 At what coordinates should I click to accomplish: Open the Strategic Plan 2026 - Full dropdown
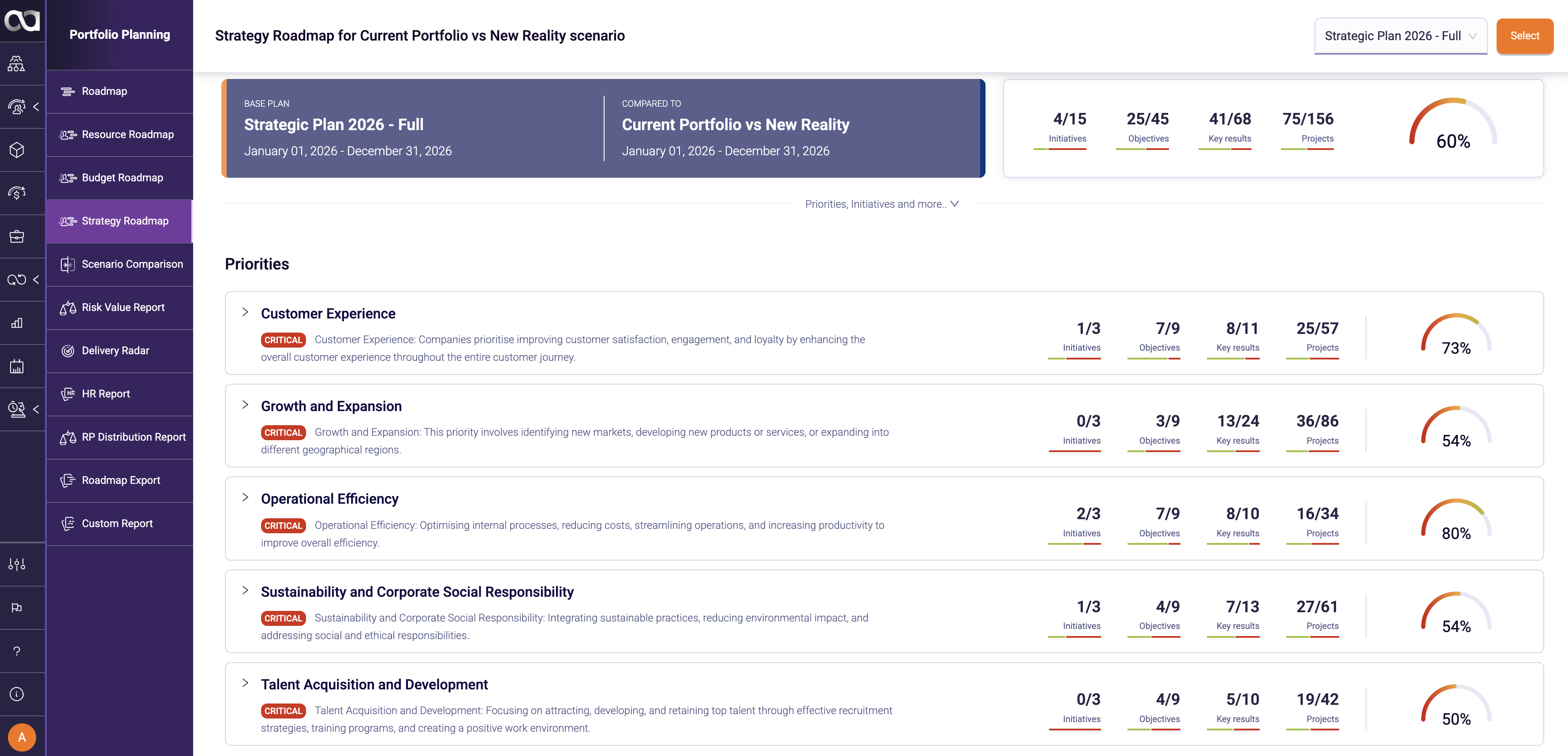click(1400, 36)
